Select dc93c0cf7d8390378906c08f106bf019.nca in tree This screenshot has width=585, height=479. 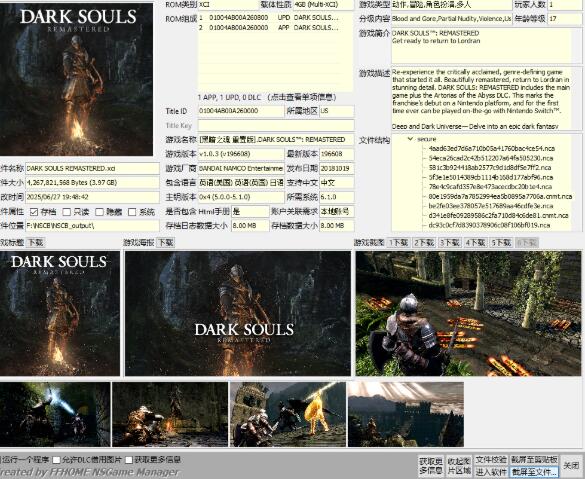coord(489,225)
